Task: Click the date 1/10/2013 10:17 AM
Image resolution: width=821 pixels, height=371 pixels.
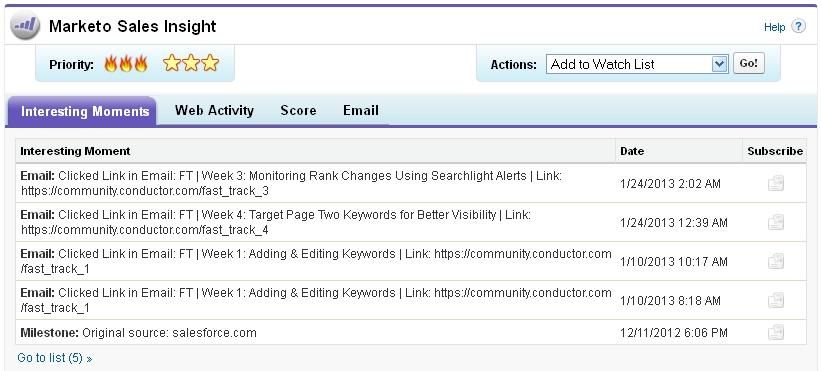Action: pos(673,262)
